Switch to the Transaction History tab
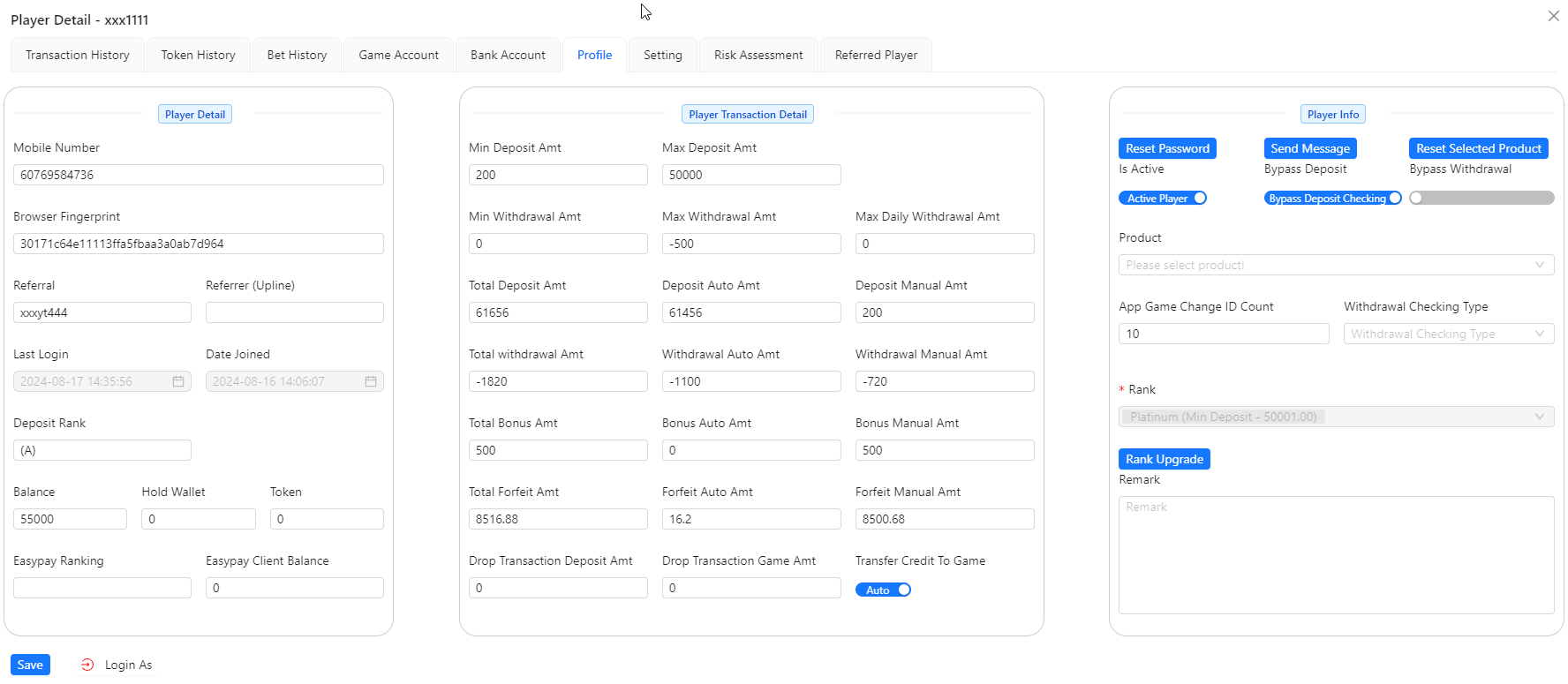The width and height of the screenshot is (1568, 684). coord(78,55)
